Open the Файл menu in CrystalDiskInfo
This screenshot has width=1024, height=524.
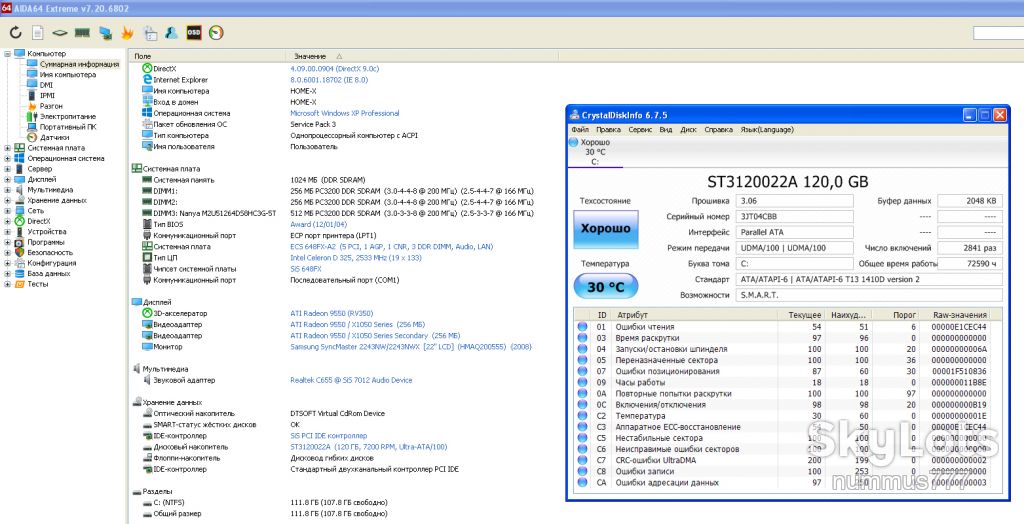579,129
